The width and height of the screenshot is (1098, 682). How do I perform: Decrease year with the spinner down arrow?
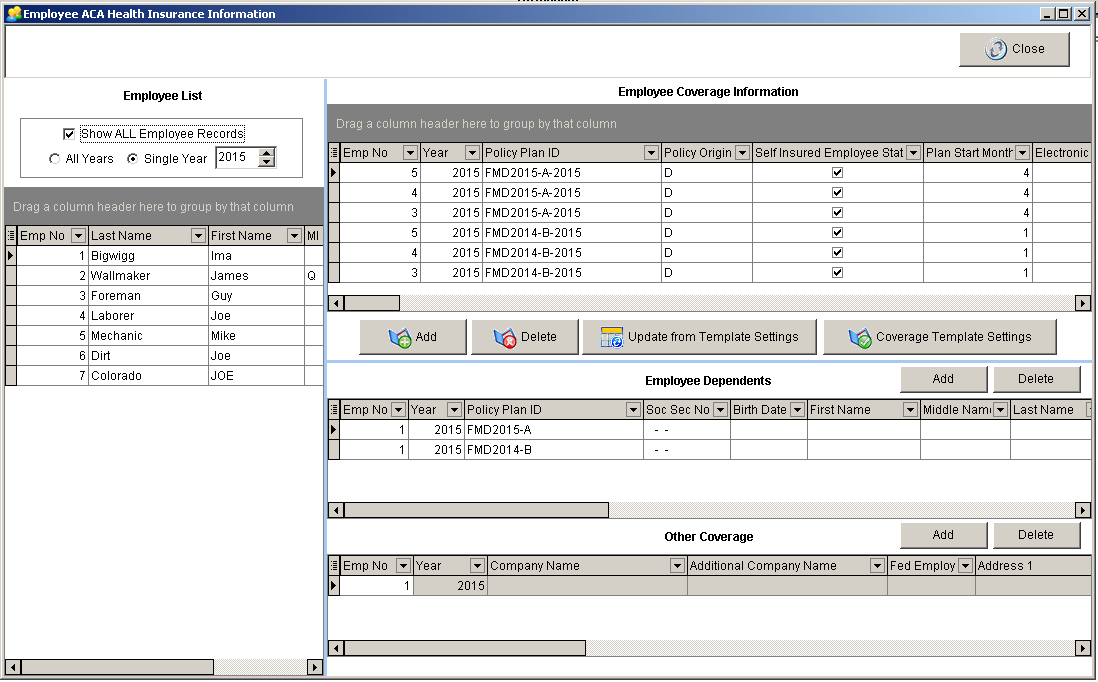pos(266,162)
